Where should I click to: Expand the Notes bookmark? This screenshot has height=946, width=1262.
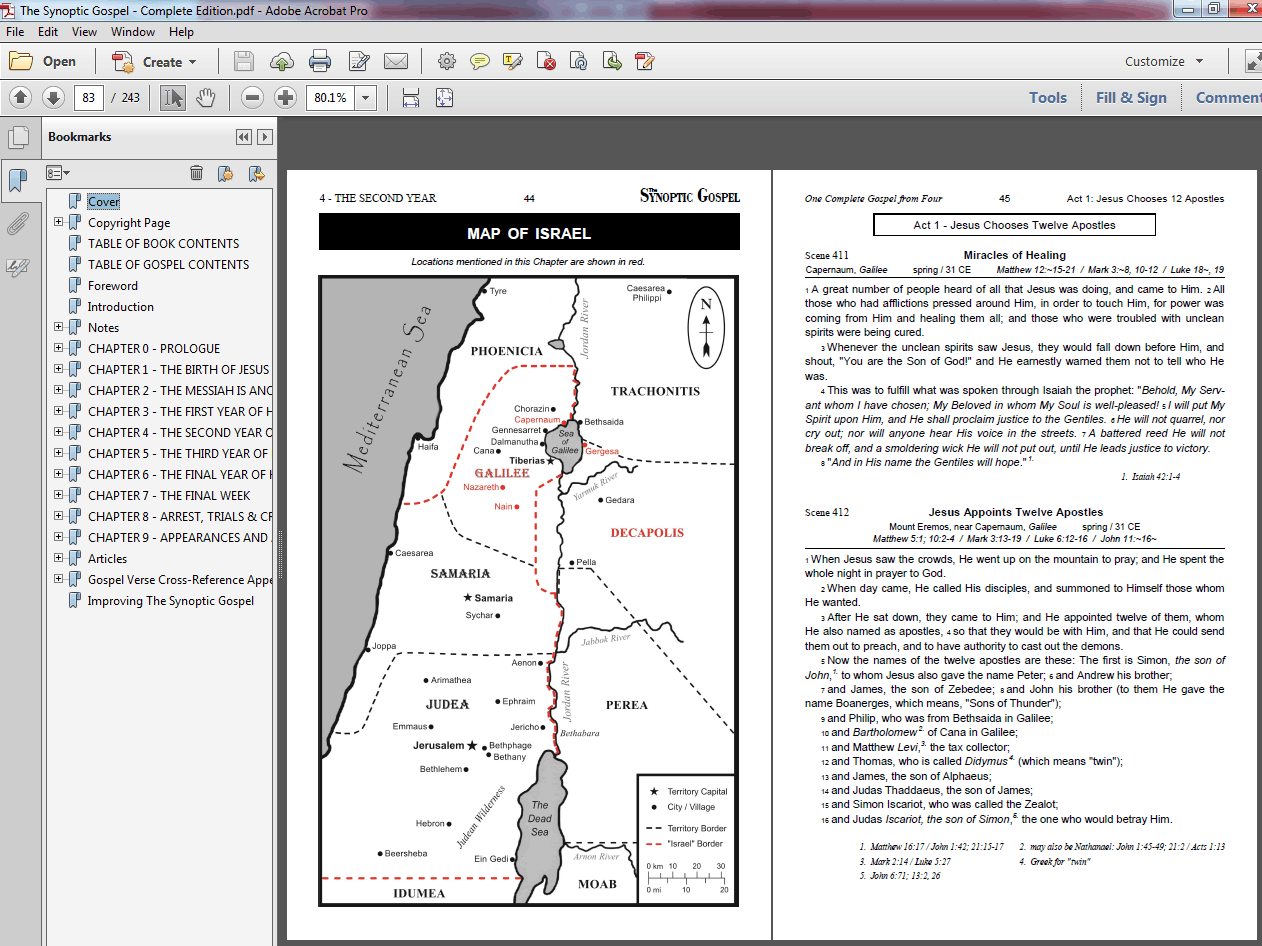(x=59, y=327)
